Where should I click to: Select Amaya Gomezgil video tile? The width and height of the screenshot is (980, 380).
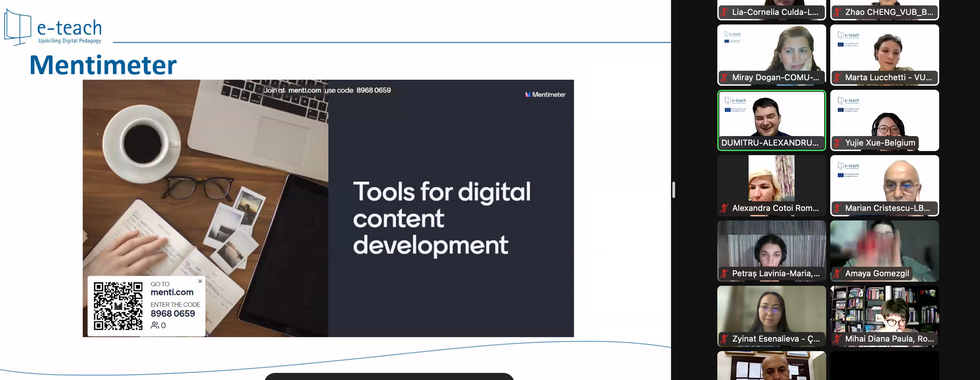click(x=884, y=251)
